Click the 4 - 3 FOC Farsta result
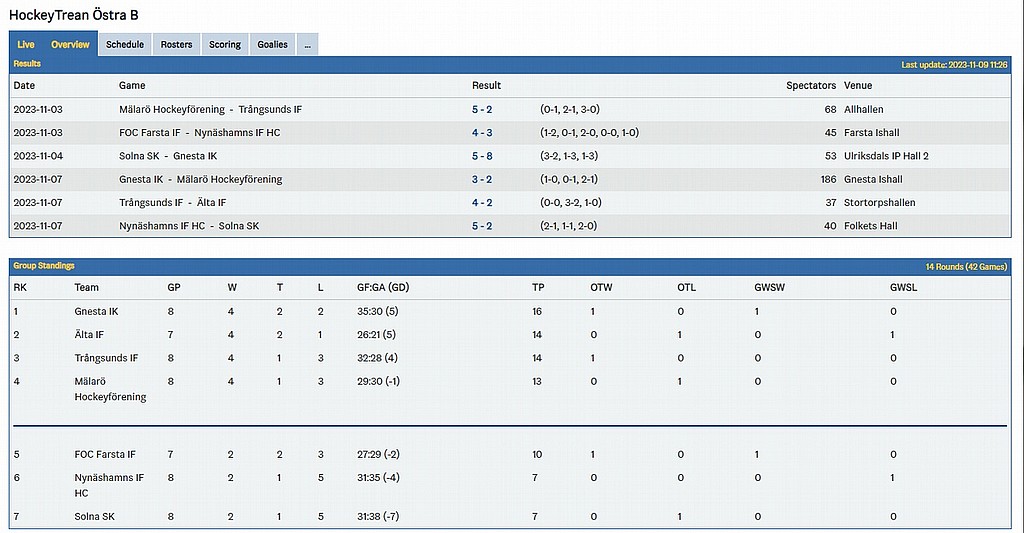Image resolution: width=1024 pixels, height=533 pixels. point(482,133)
